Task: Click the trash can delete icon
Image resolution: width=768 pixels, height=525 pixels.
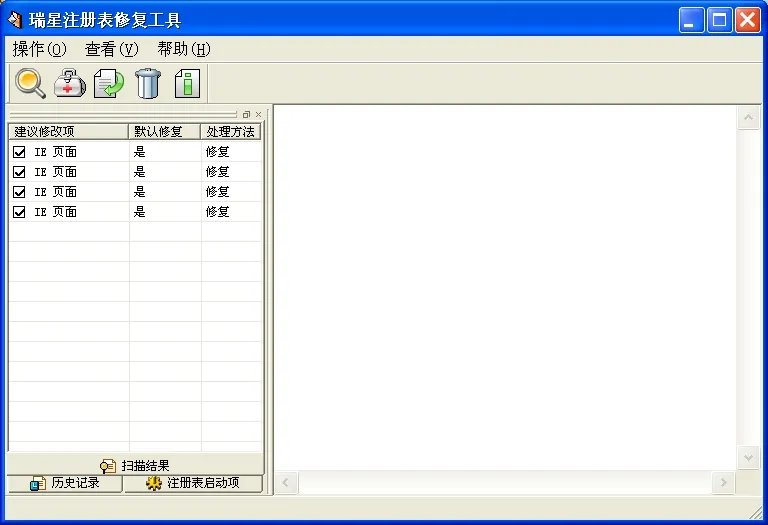Action: [x=147, y=83]
